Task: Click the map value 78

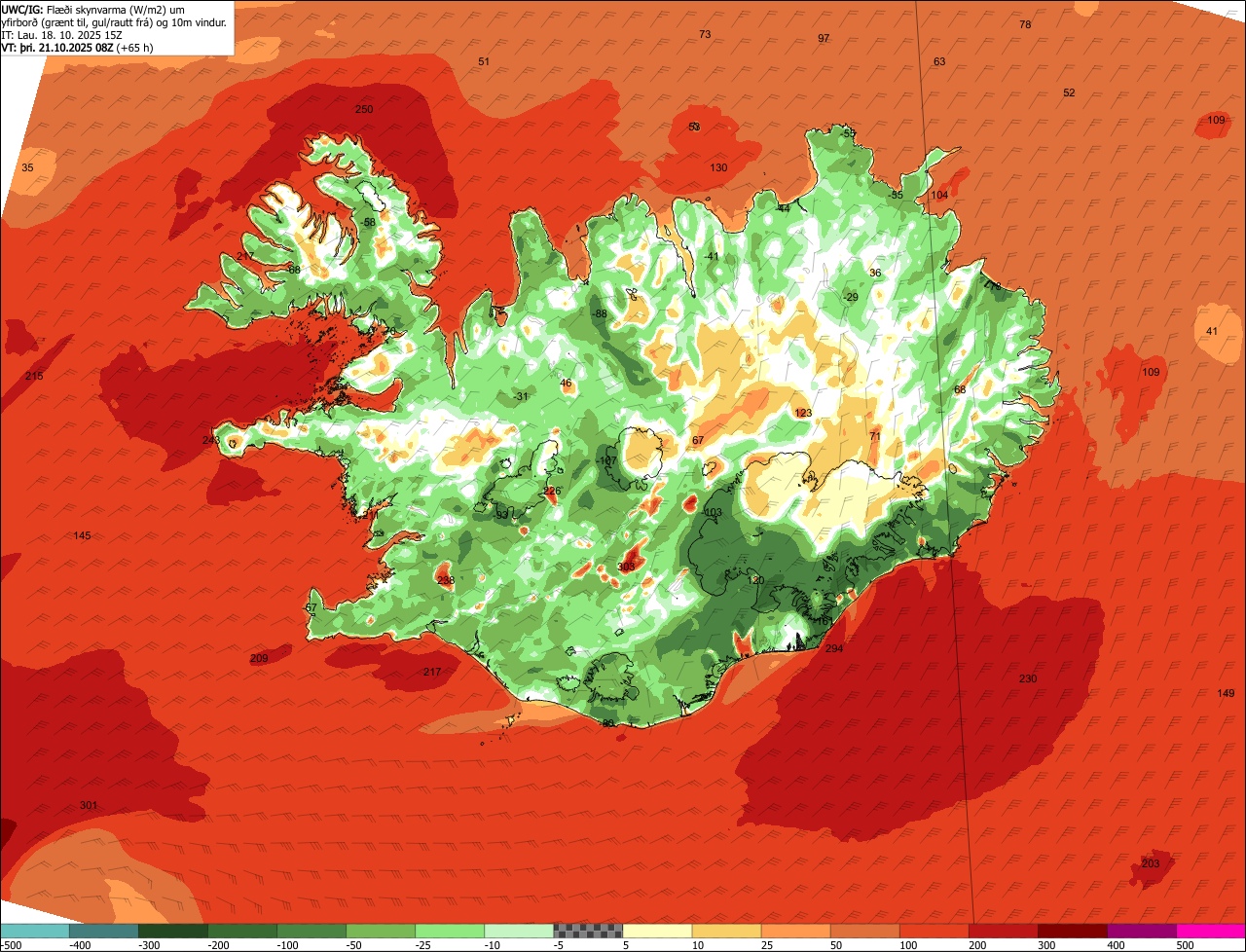Action: [x=1025, y=24]
